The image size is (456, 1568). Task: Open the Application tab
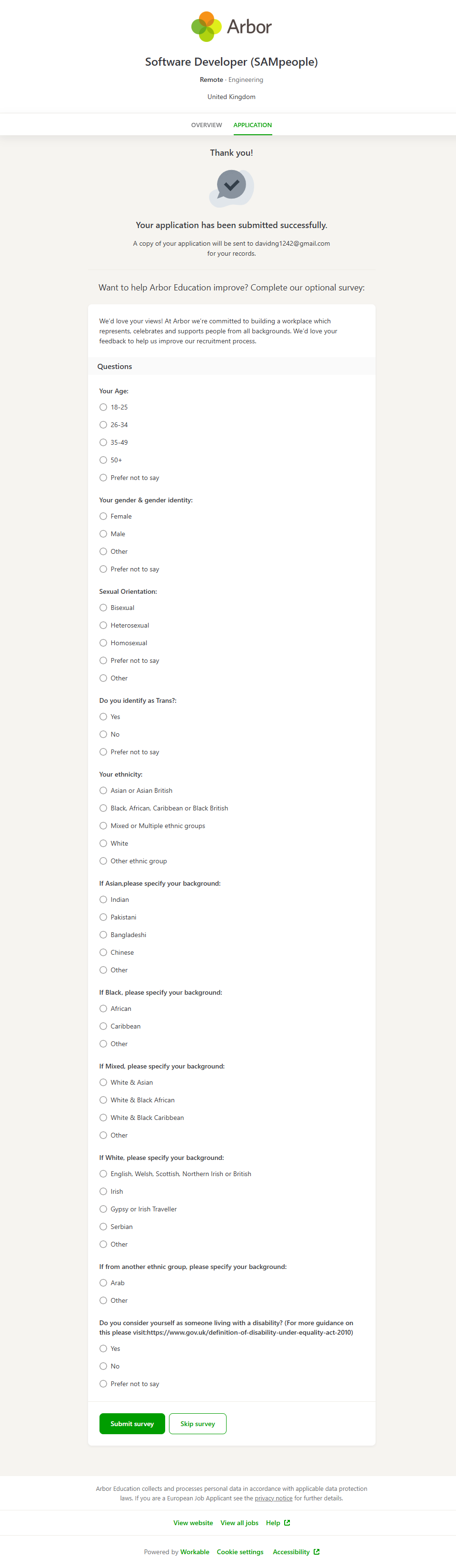coord(252,125)
